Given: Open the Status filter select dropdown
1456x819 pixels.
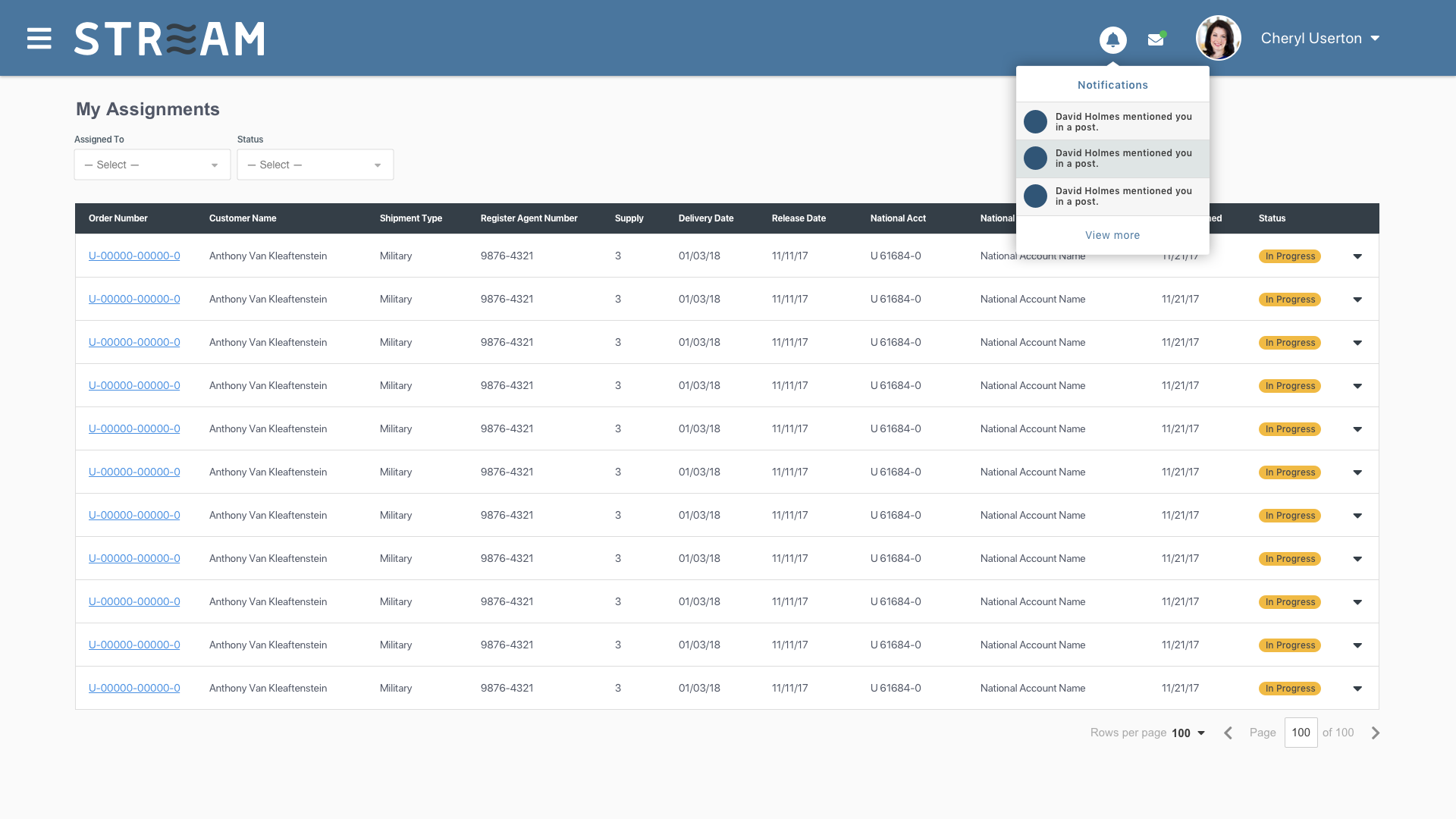Looking at the screenshot, I should pos(315,165).
